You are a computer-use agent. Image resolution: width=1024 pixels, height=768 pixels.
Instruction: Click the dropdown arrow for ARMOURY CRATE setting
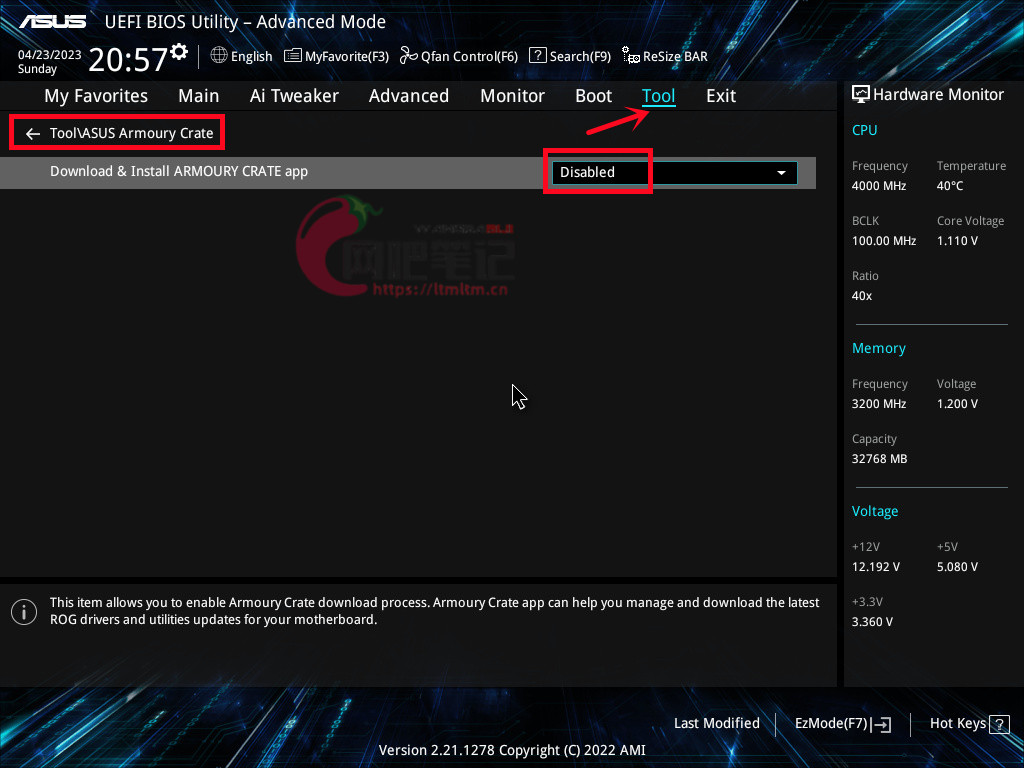tap(781, 173)
